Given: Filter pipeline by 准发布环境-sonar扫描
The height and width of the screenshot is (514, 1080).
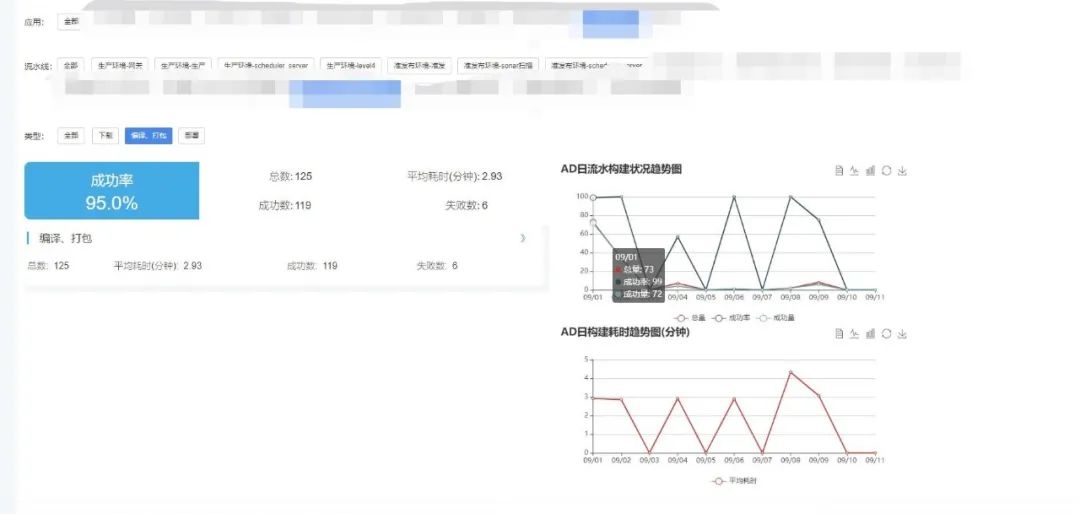Looking at the screenshot, I should point(498,65).
